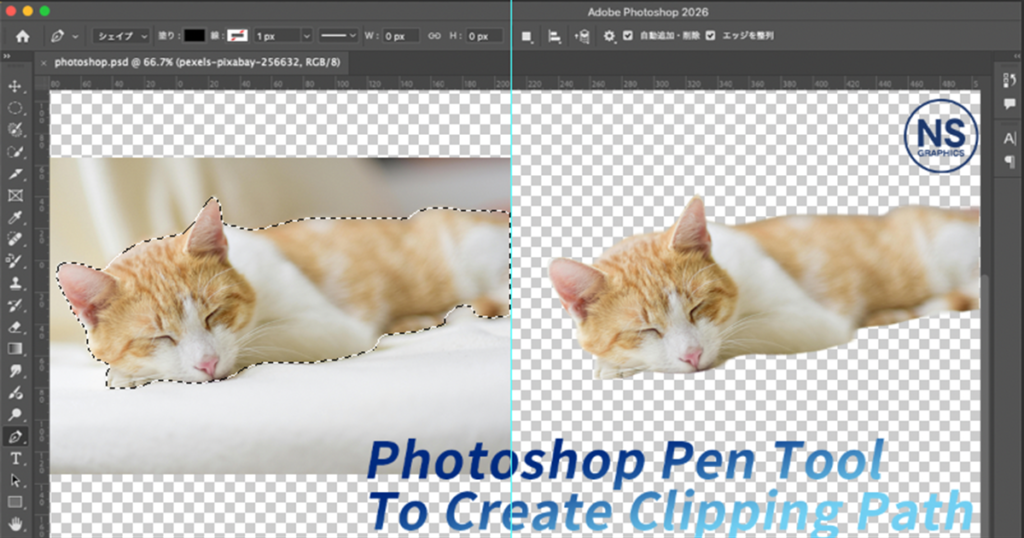Image resolution: width=1024 pixels, height=538 pixels.
Task: Open the stroke line style dropdown
Action: click(x=338, y=36)
